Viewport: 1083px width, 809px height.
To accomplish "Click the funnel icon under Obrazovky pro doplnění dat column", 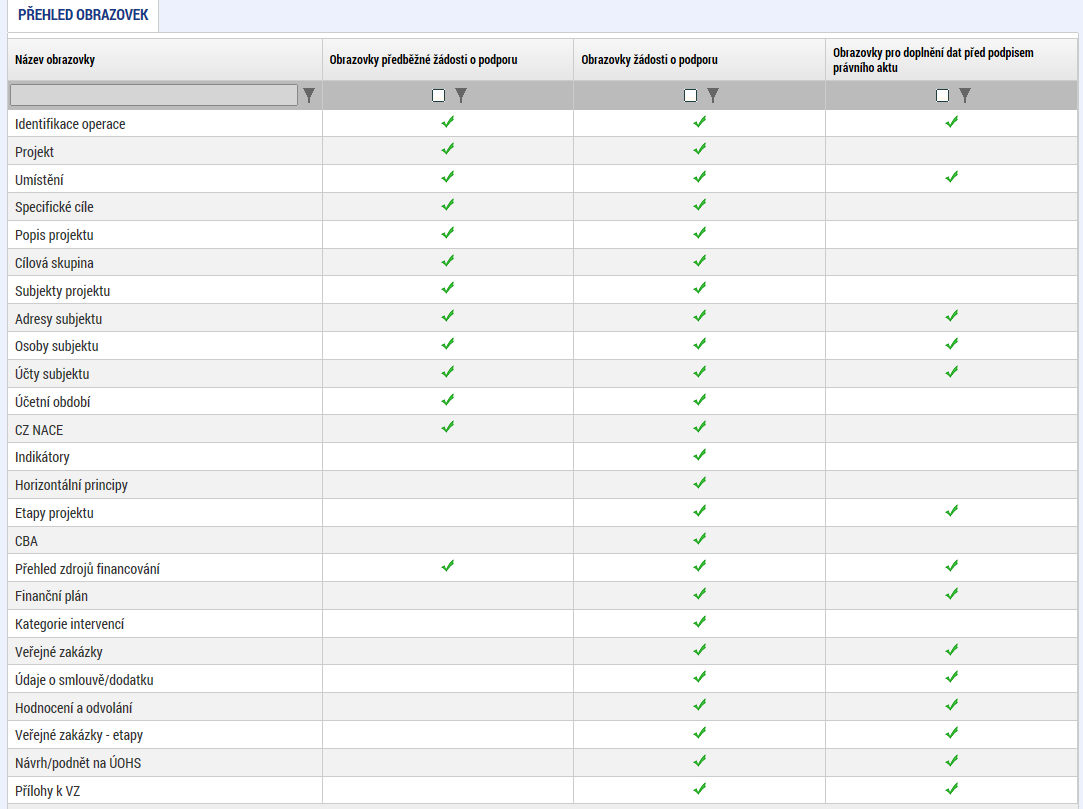I will click(966, 95).
